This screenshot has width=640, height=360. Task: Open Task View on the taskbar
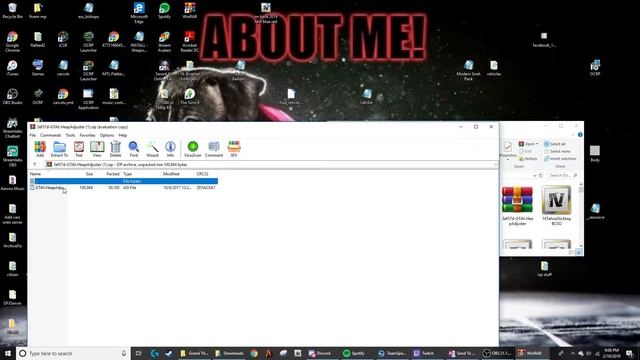coord(139,353)
